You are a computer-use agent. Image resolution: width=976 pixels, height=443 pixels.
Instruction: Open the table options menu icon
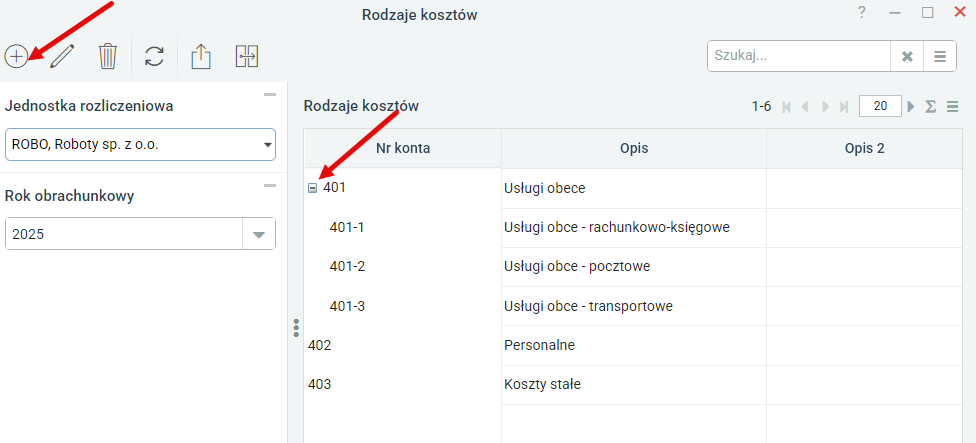tap(952, 106)
